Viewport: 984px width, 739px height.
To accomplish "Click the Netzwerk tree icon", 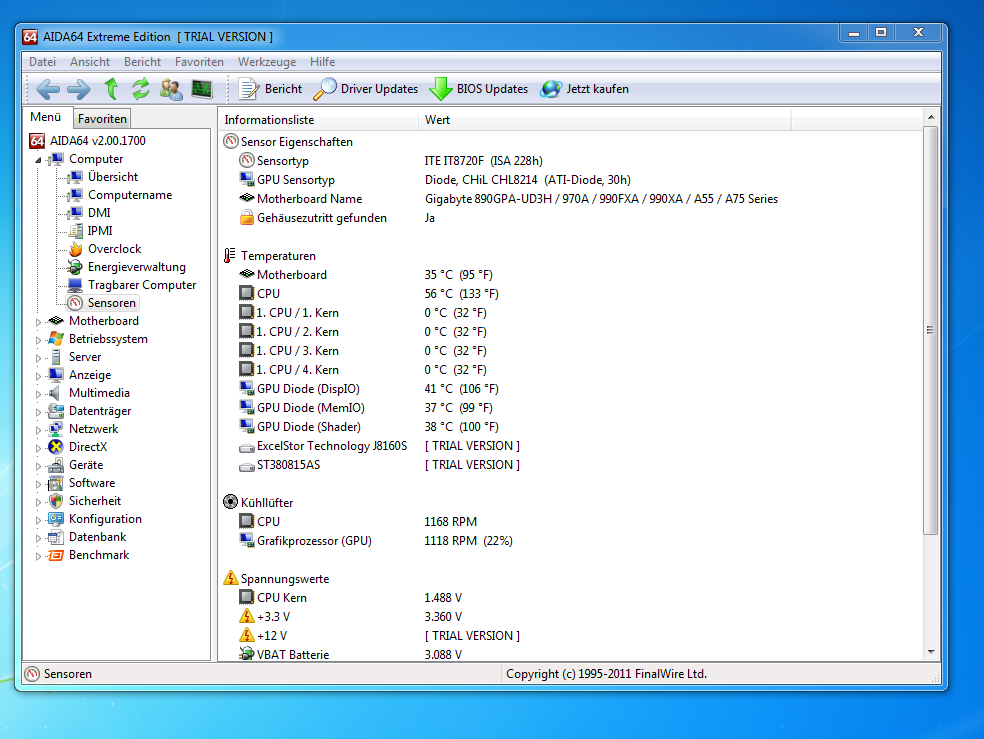I will 56,429.
